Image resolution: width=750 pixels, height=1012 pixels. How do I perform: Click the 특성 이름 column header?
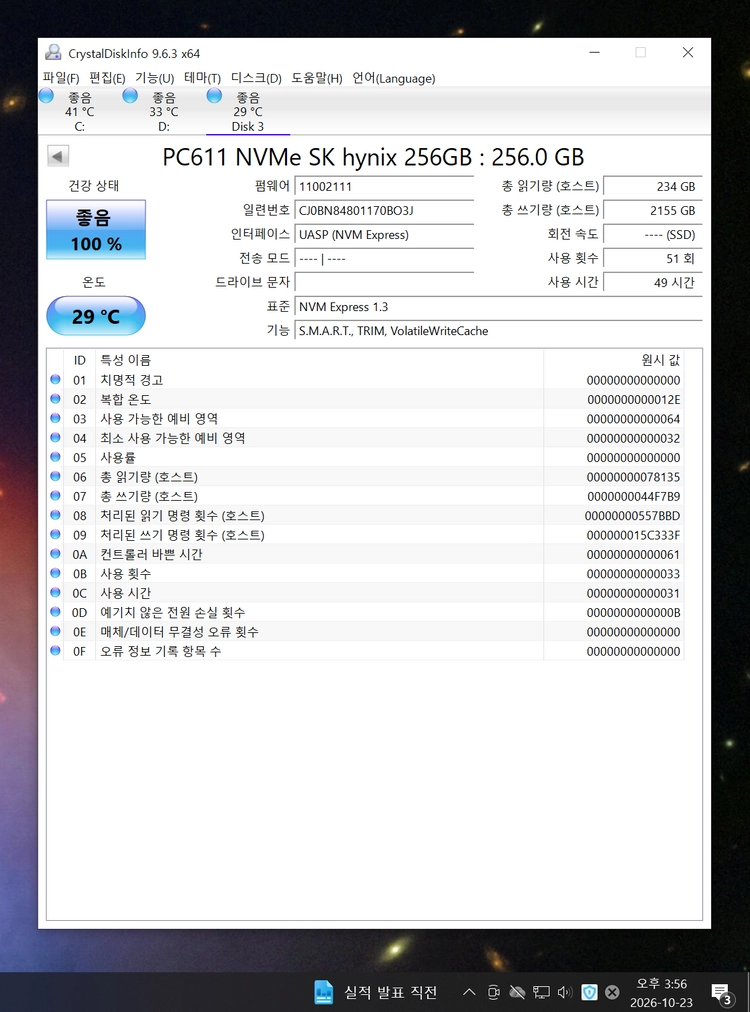coord(319,360)
